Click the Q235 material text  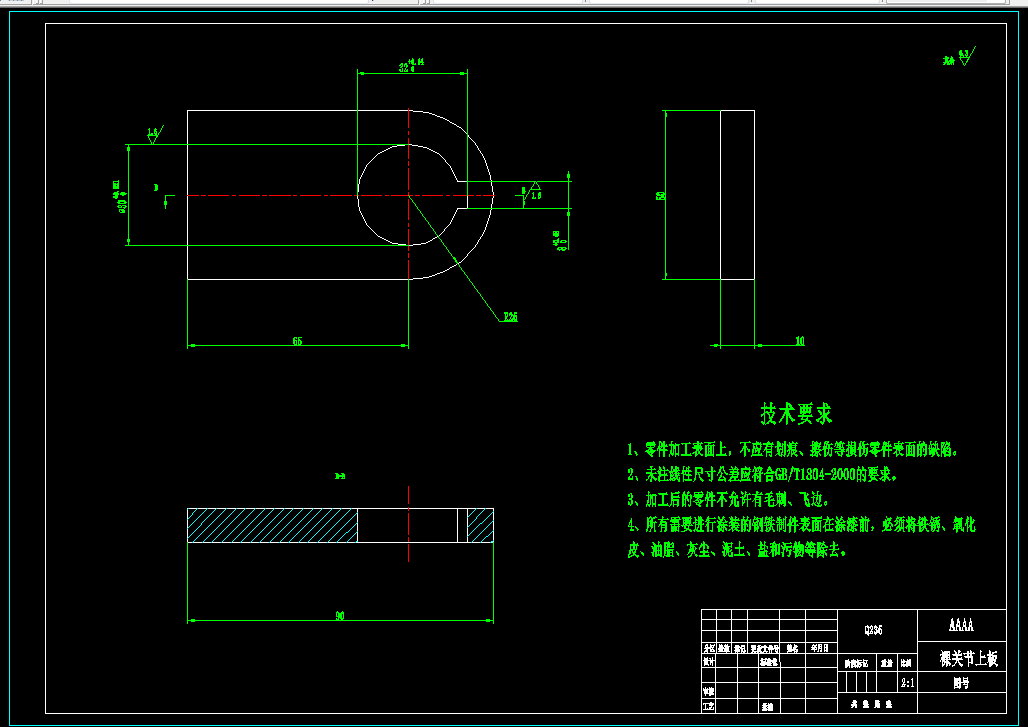[873, 630]
